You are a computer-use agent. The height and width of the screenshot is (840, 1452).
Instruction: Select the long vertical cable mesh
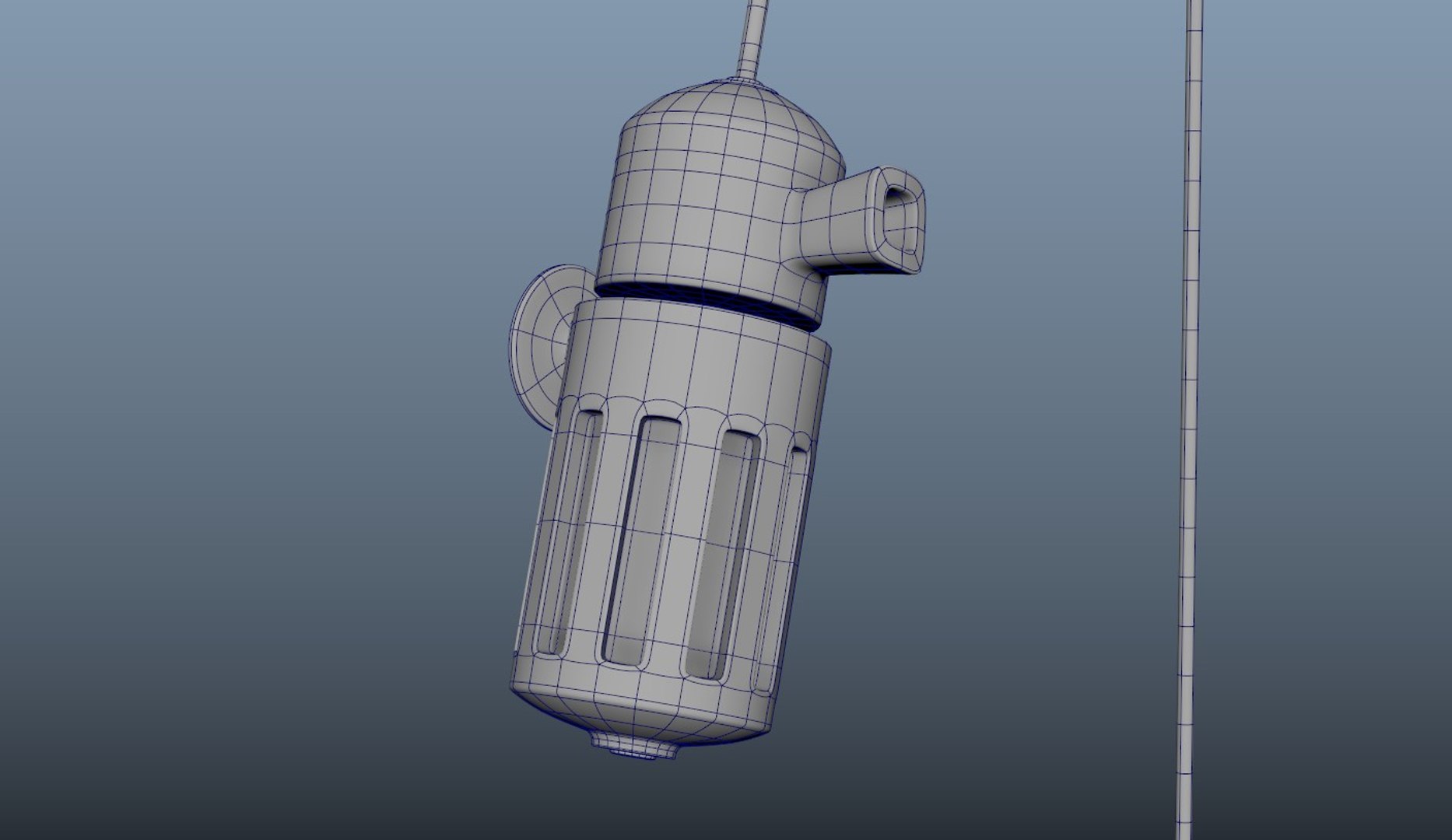pyautogui.click(x=1189, y=420)
